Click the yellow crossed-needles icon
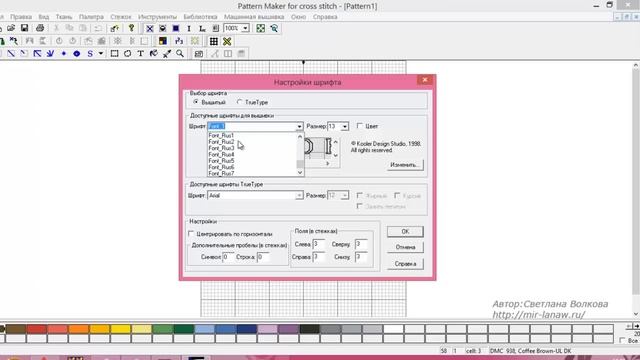640x360 pixels. (x=227, y=41)
